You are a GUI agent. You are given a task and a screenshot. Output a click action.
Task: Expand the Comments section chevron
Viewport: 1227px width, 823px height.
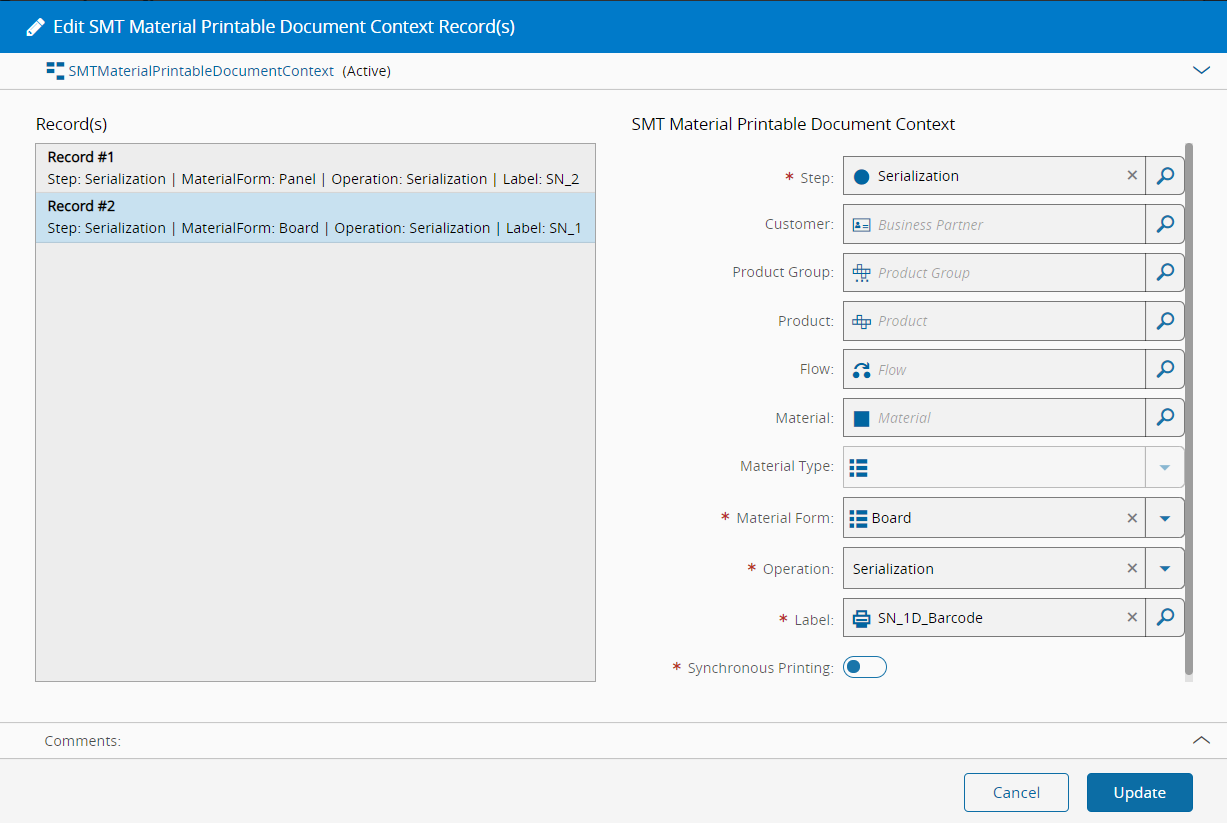pos(1201,741)
